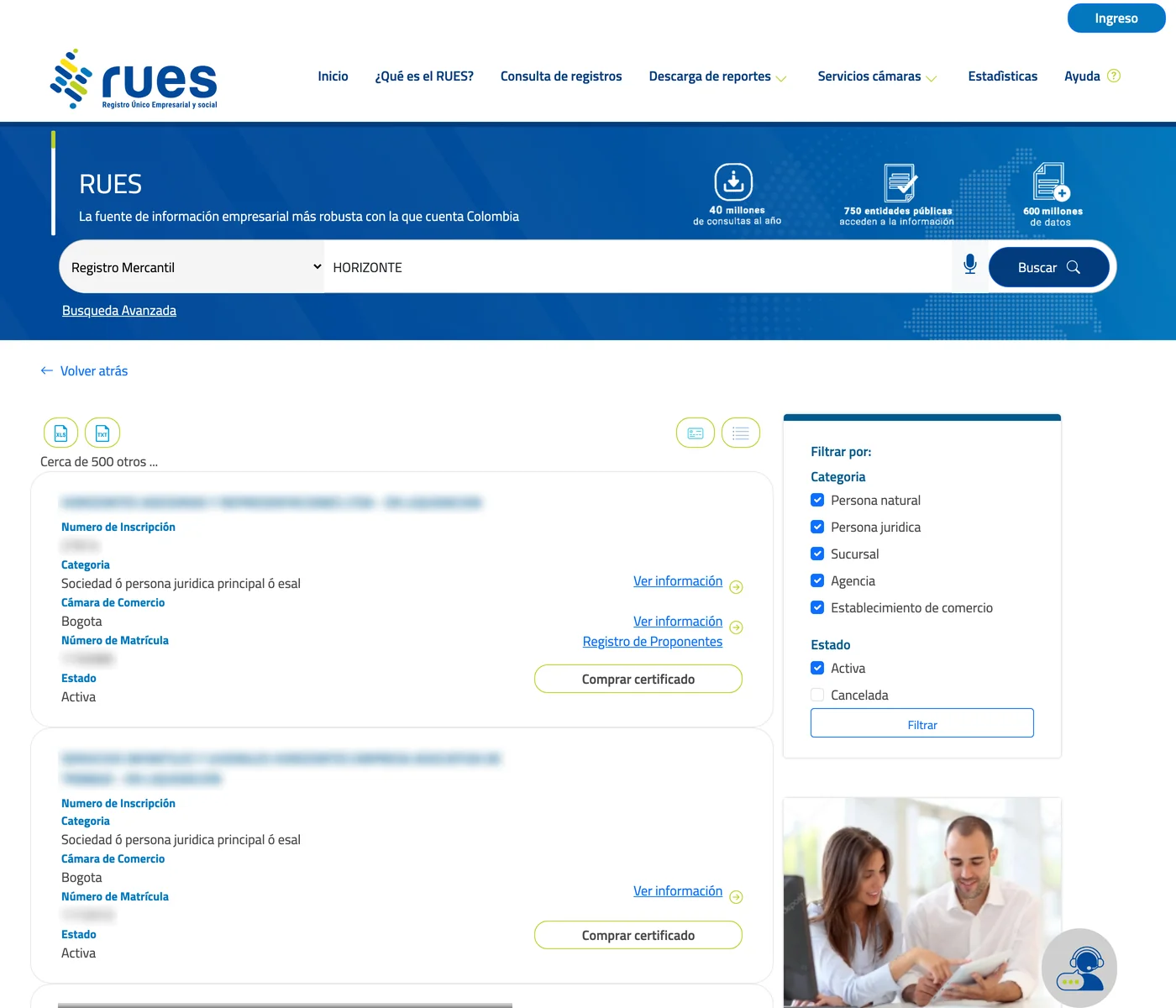Open Ayuda menu item
The height and width of the screenshot is (1008, 1176).
(x=1082, y=76)
